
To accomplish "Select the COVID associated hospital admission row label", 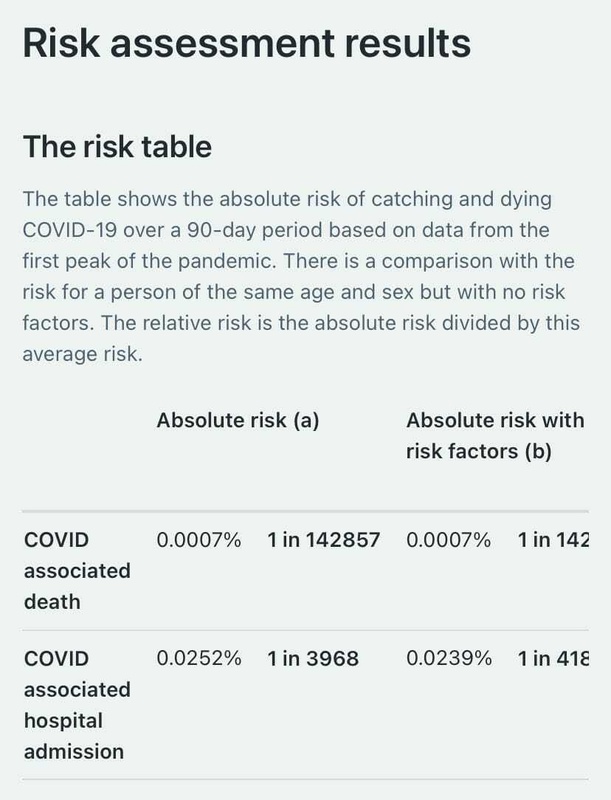I will point(77,705).
